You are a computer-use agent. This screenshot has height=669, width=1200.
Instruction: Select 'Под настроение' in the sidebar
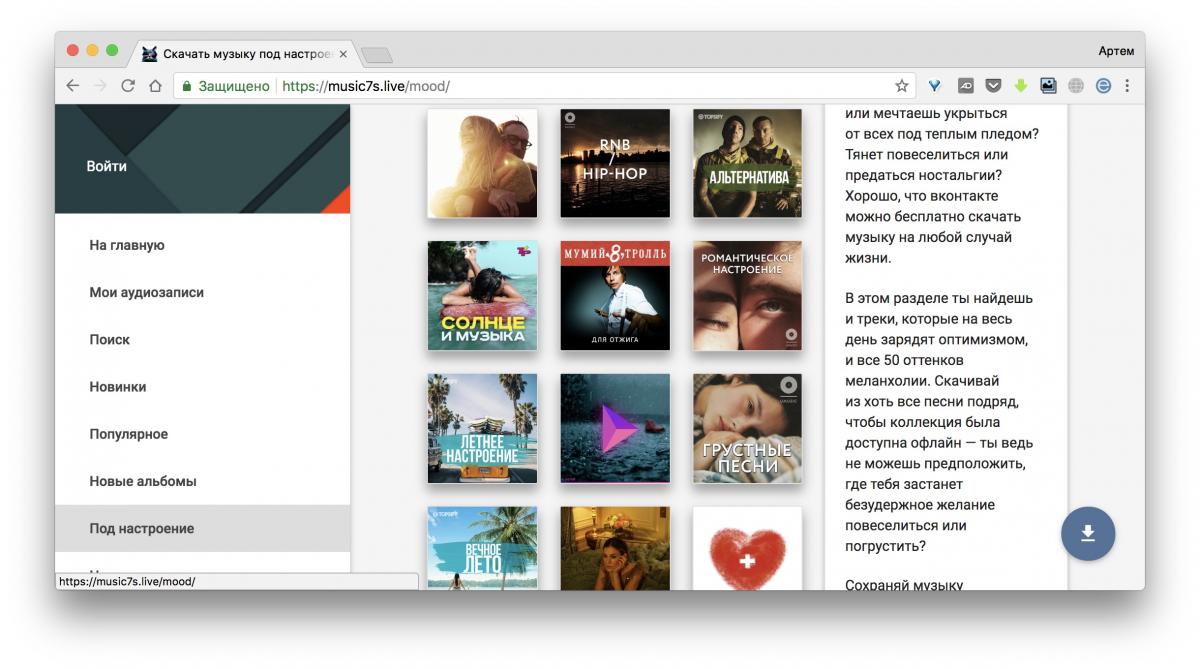(x=202, y=528)
